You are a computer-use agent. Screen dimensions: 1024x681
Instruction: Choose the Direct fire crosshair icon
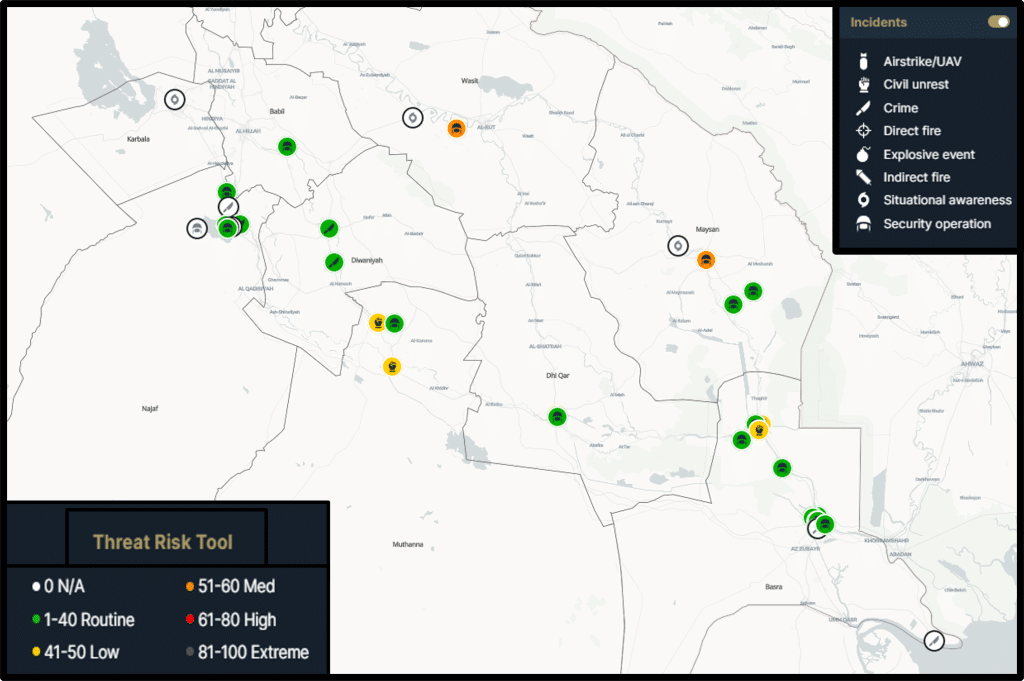click(863, 131)
